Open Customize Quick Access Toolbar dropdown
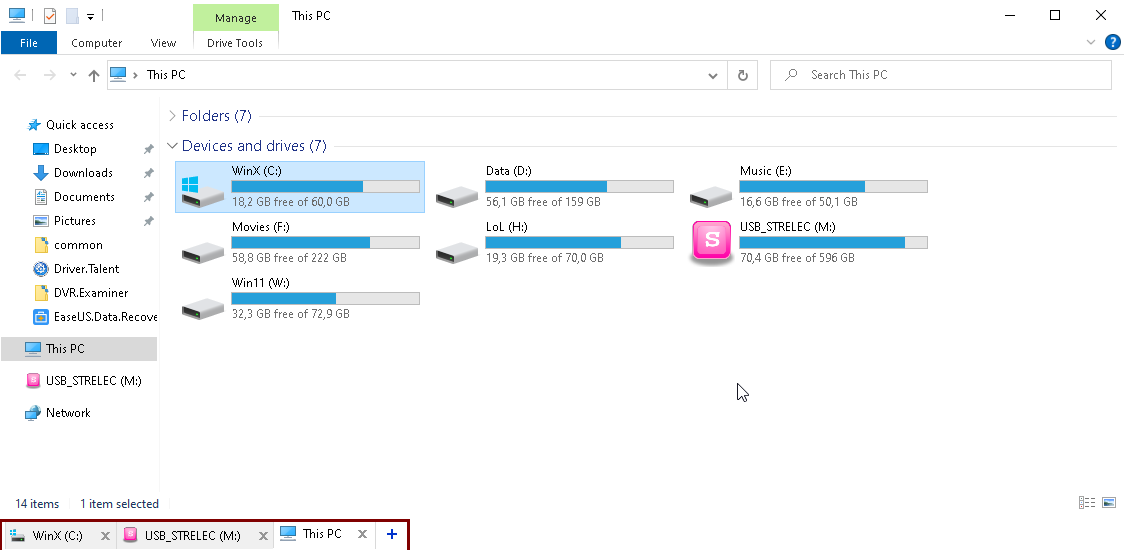 pyautogui.click(x=90, y=16)
